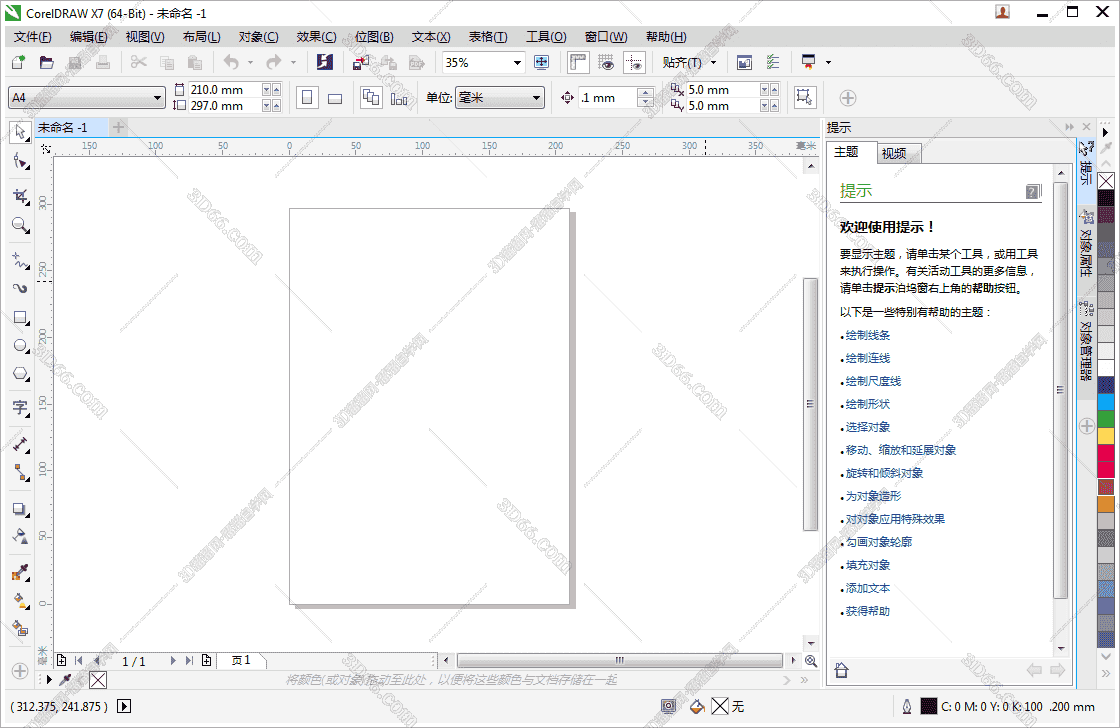Image resolution: width=1120 pixels, height=728 pixels.
Task: Choose the Text tool
Action: point(20,409)
